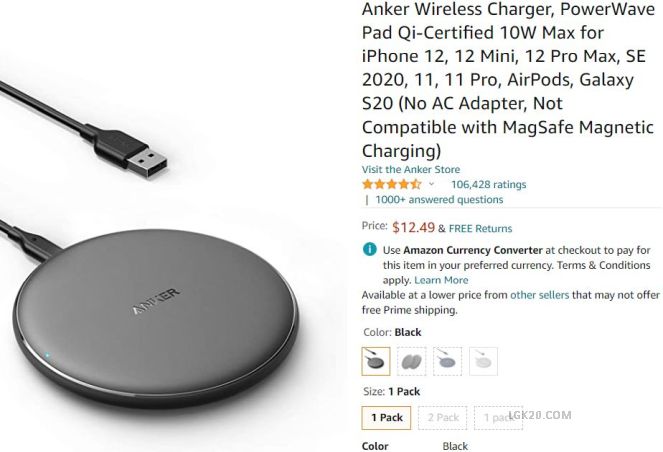Select the third size option labeled 1 pack
Viewport: 663px width, 452px height.
coord(499,418)
